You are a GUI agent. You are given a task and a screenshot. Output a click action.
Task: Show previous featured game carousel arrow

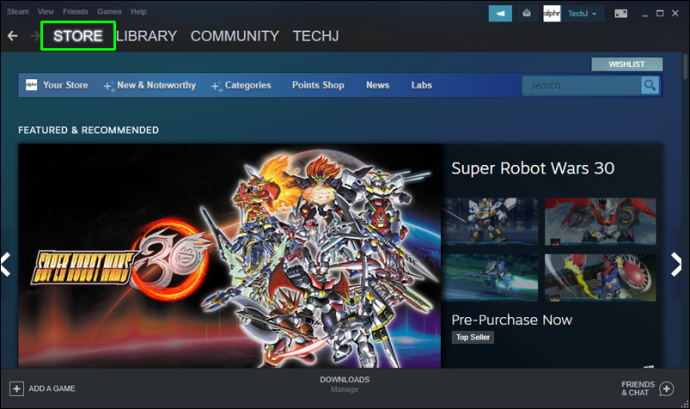(x=6, y=265)
